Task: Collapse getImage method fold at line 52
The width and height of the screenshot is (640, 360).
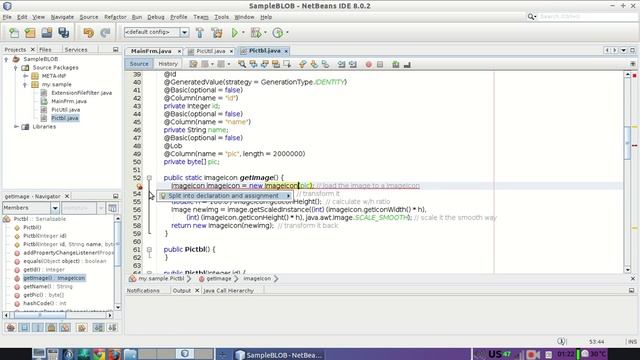Action: click(x=149, y=178)
